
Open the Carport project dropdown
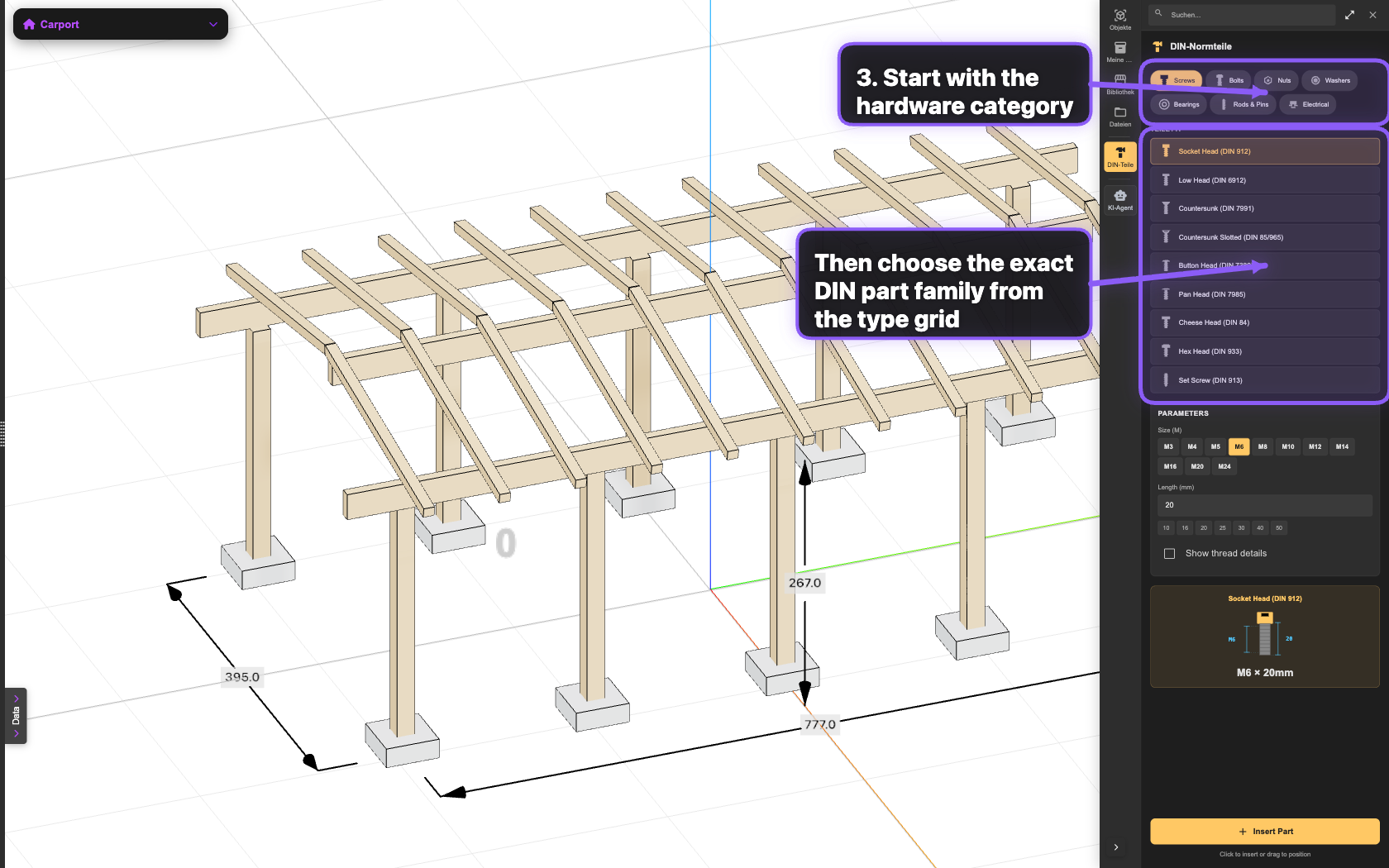pyautogui.click(x=121, y=24)
